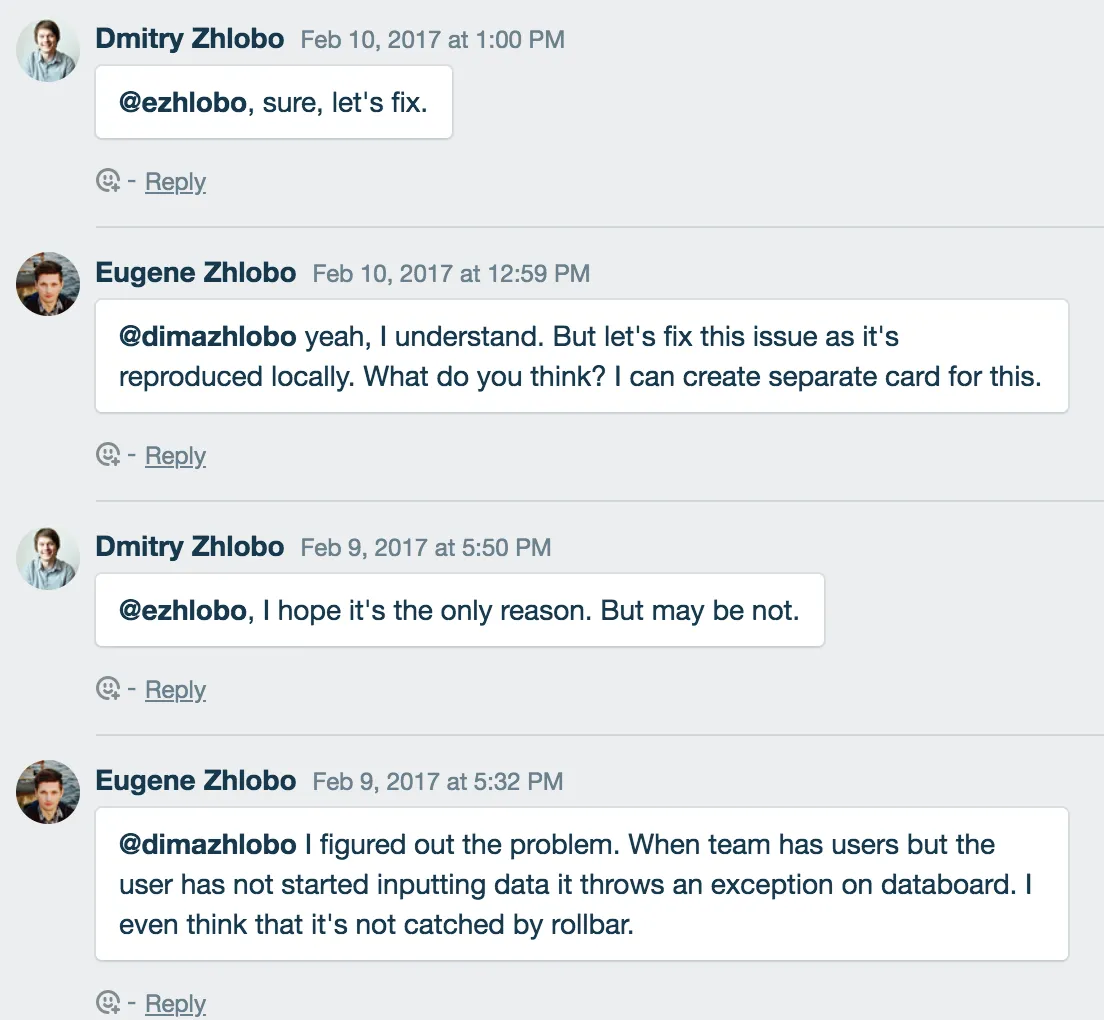This screenshot has width=1104, height=1020.
Task: Reply to Dmitry's 'sure, let's fix' comment
Action: 175,182
